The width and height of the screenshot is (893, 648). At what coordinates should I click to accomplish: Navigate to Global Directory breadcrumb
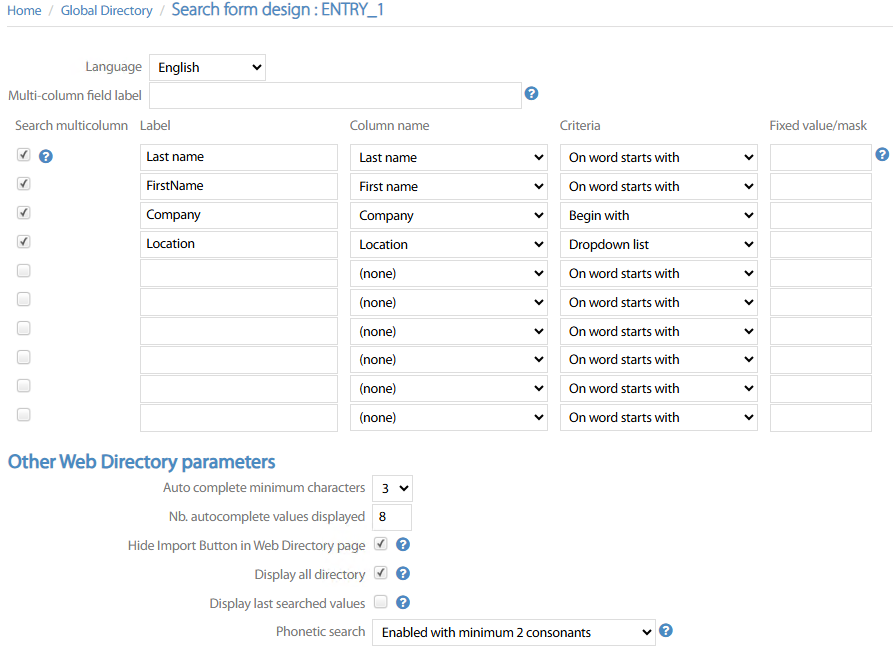click(106, 11)
